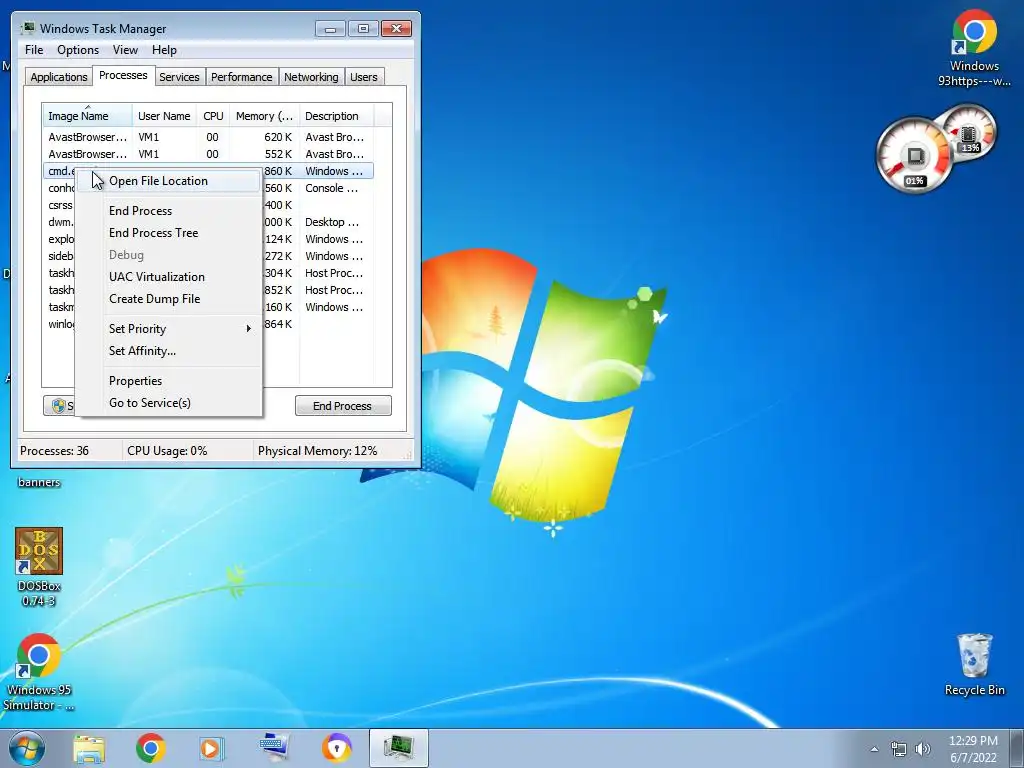Switch to the Performance tab
Image resolution: width=1024 pixels, height=768 pixels.
coord(242,76)
